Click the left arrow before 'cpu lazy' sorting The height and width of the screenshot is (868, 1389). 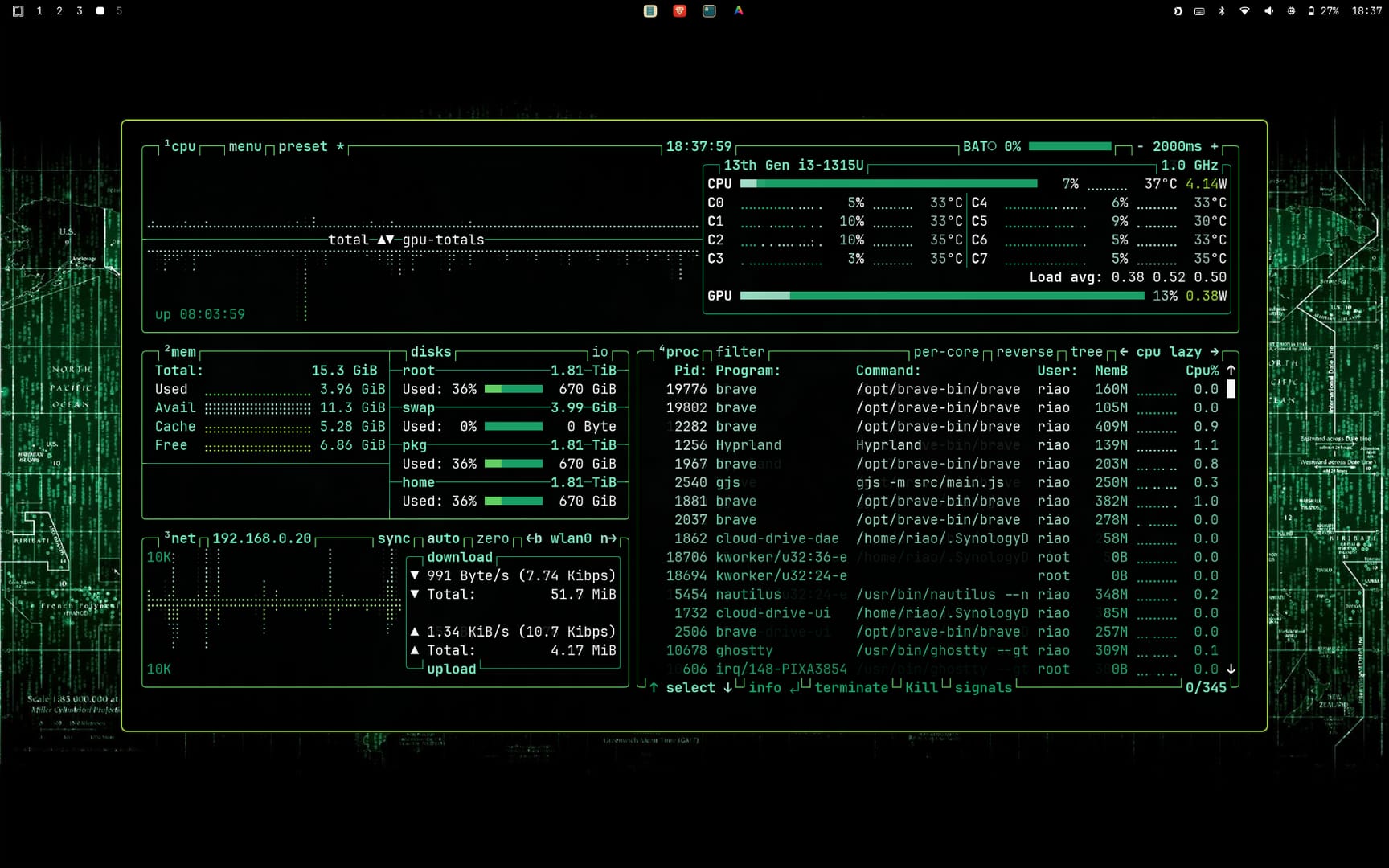point(1124,352)
